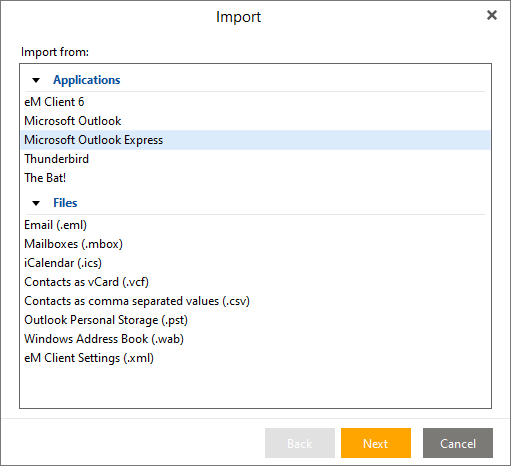Click the orange Next button
This screenshot has width=511, height=466.
click(376, 443)
